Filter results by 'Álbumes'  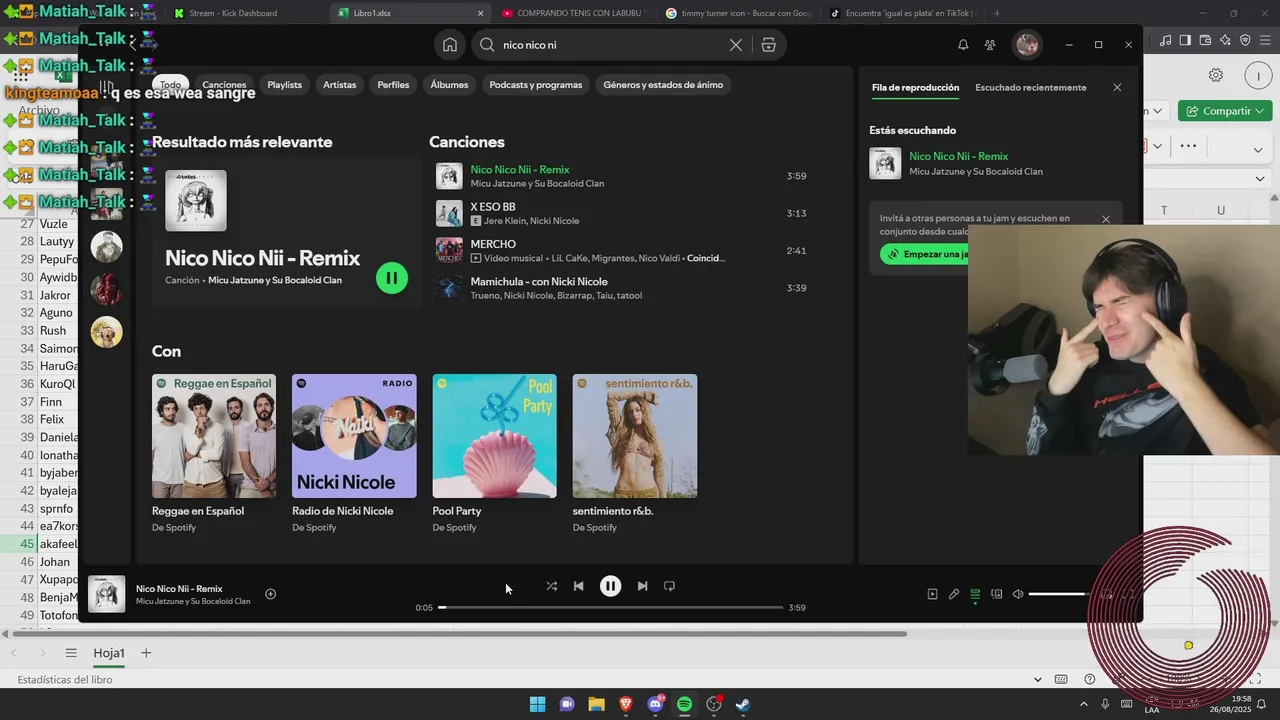click(449, 85)
